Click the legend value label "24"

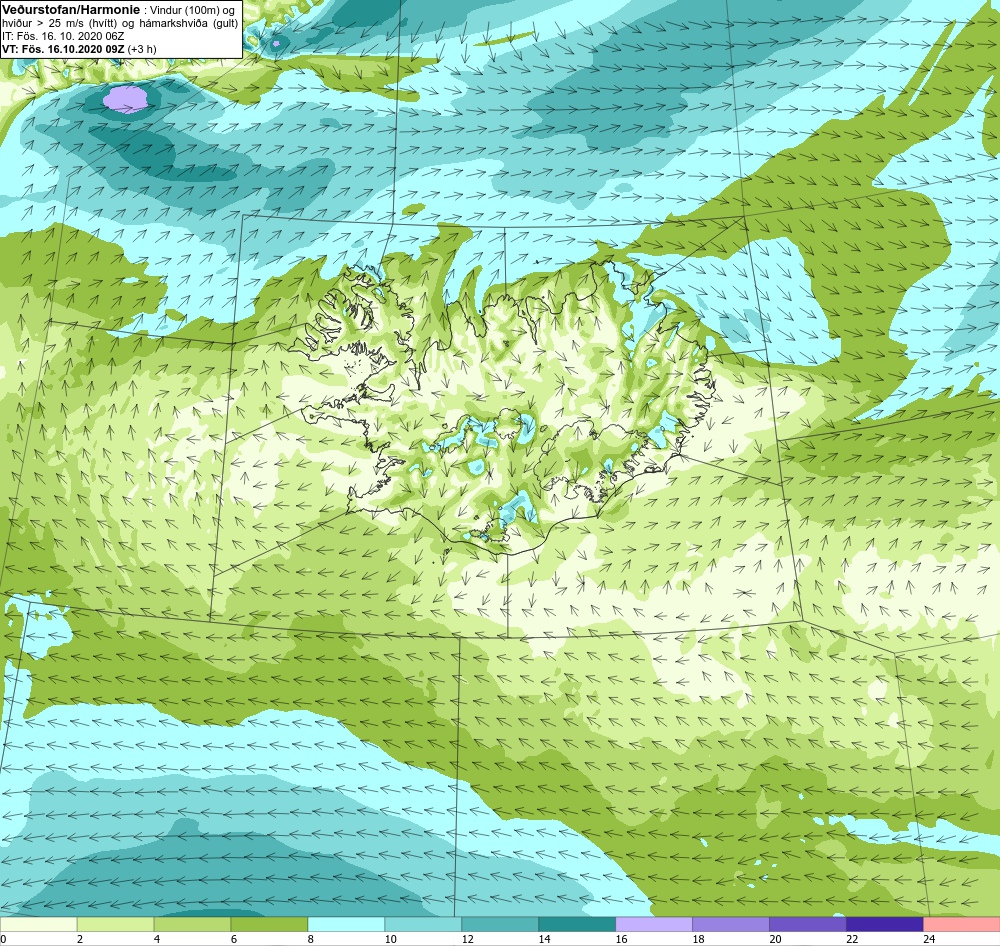929,939
